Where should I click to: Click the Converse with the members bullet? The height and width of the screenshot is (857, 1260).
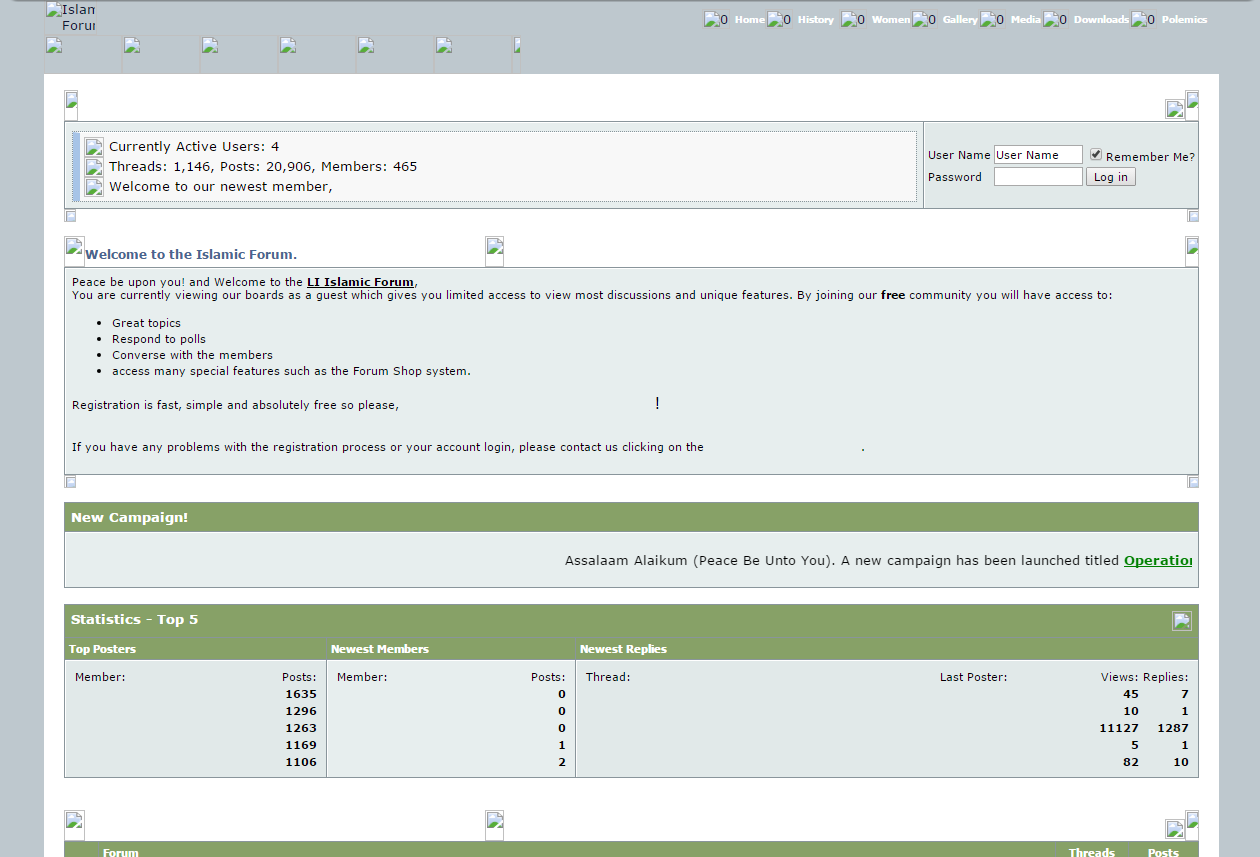click(192, 355)
